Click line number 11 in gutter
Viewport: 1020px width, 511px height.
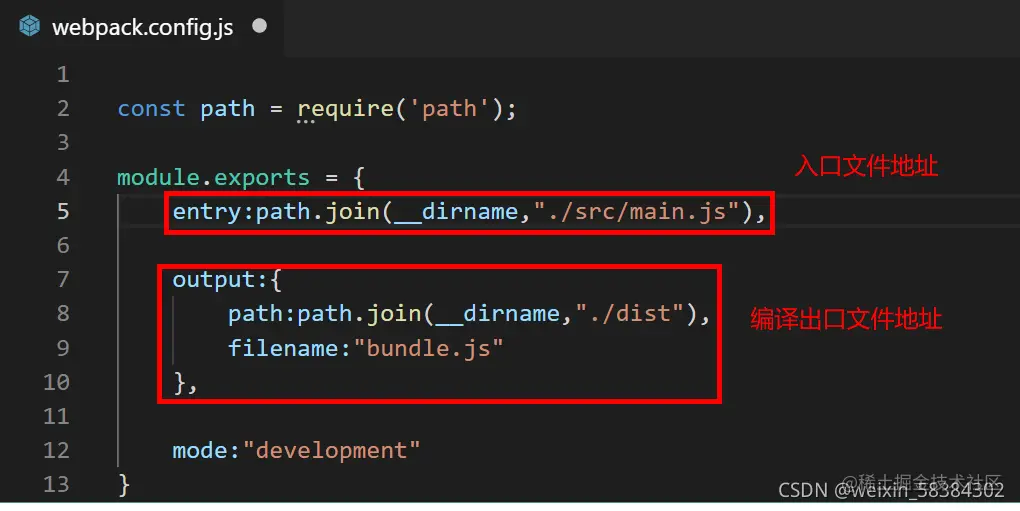(x=57, y=416)
